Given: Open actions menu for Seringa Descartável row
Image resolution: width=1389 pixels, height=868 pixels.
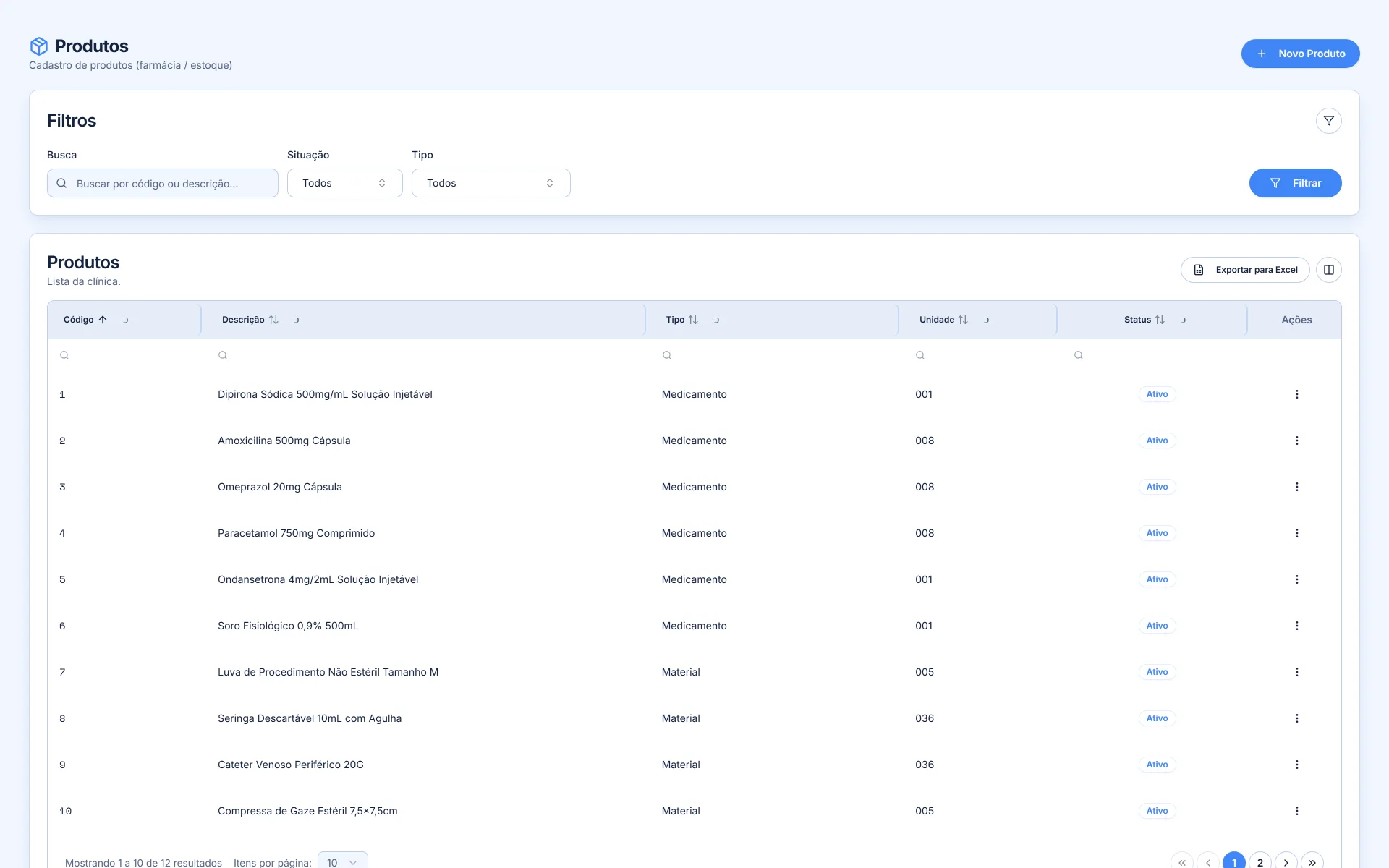Looking at the screenshot, I should click(x=1296, y=718).
